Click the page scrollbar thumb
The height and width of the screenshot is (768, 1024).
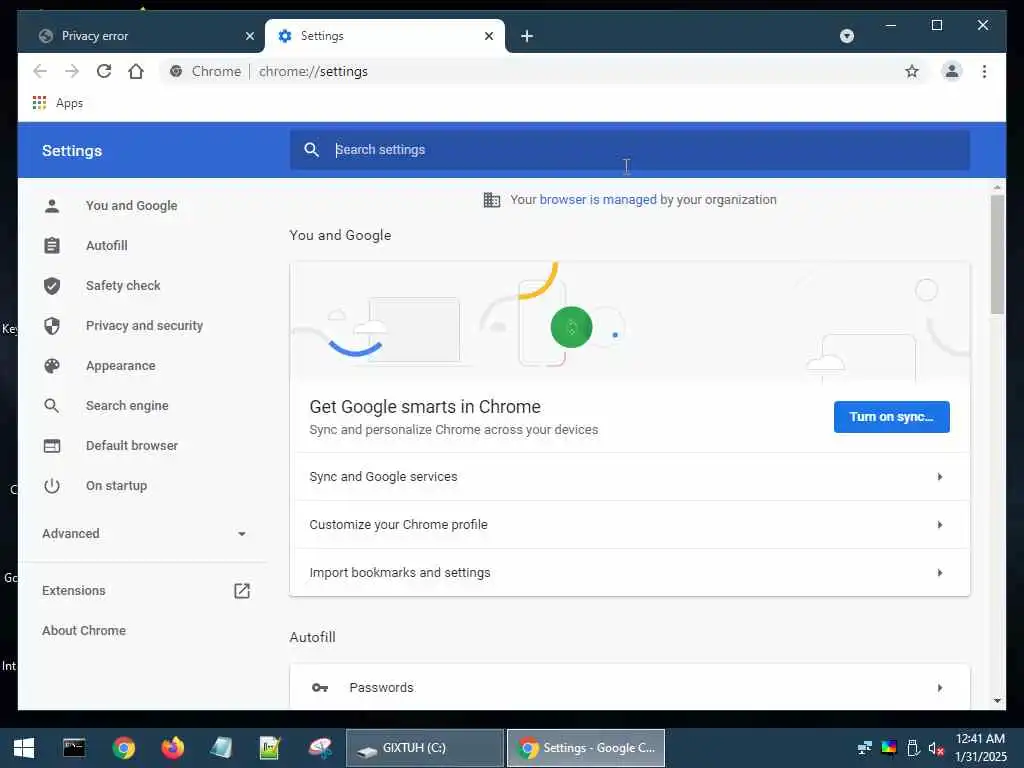pos(997,255)
